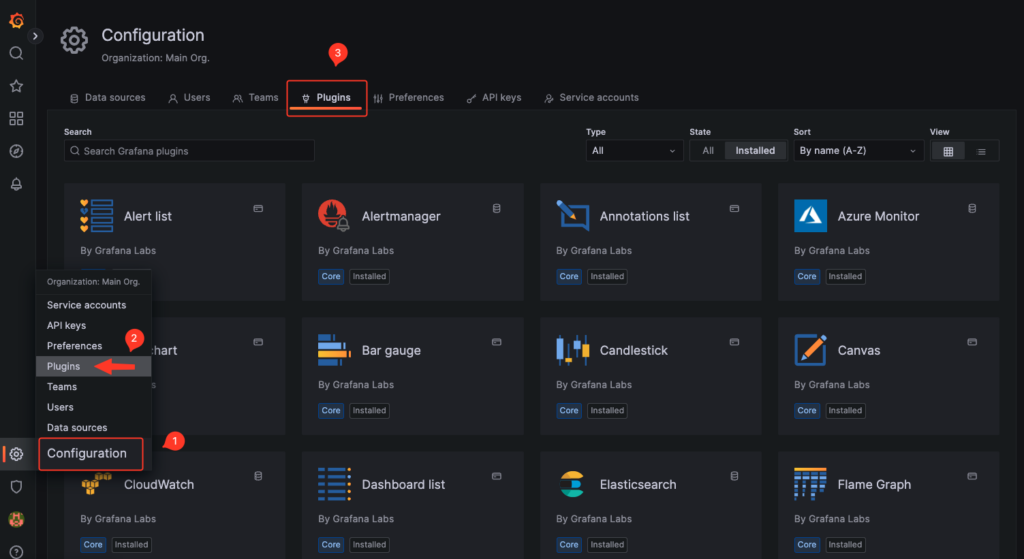Click the large Configuration page gear icon
This screenshot has width=1024, height=559.
74,40
